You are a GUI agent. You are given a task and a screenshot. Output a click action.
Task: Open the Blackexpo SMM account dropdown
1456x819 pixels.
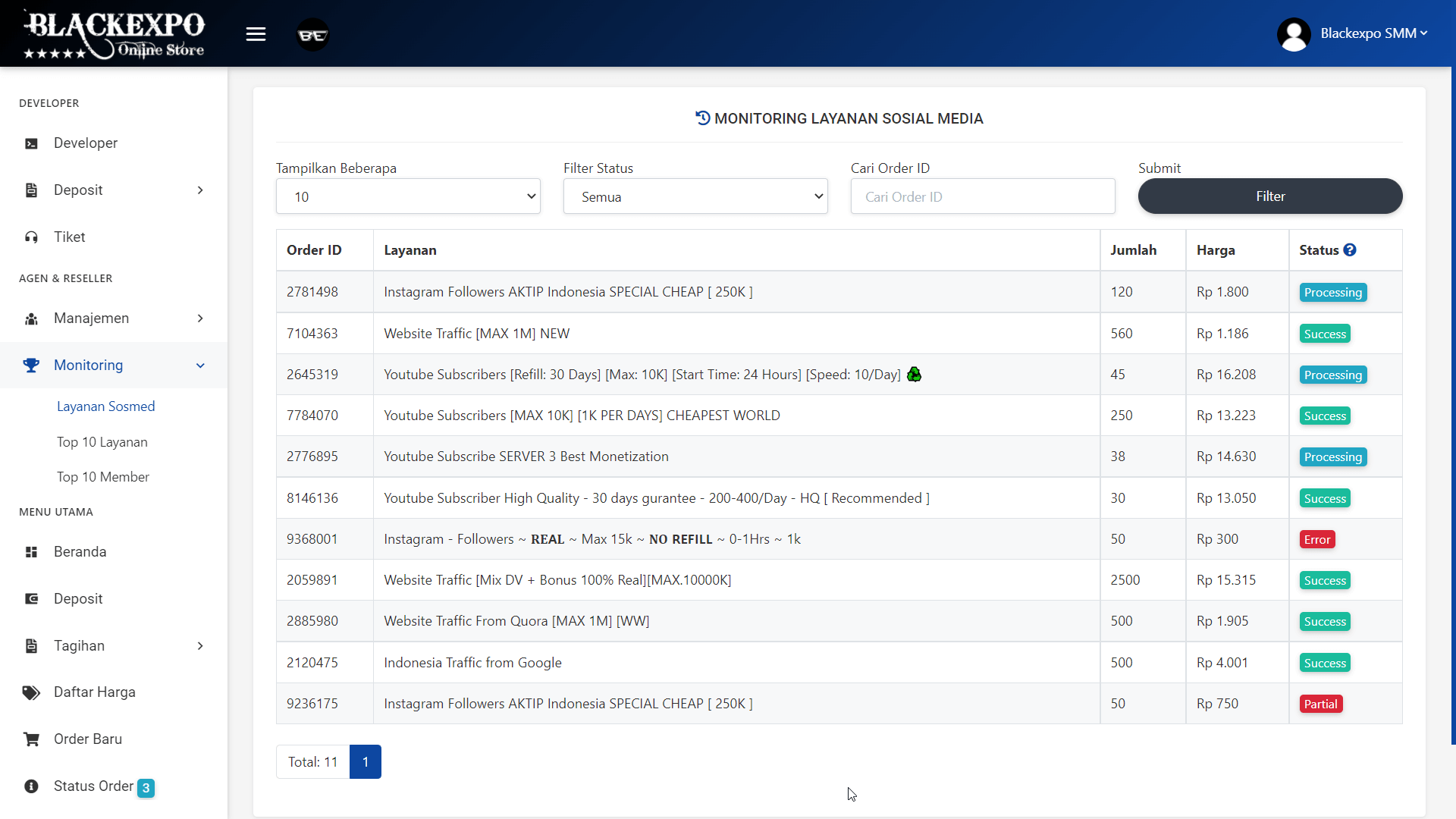(1373, 33)
